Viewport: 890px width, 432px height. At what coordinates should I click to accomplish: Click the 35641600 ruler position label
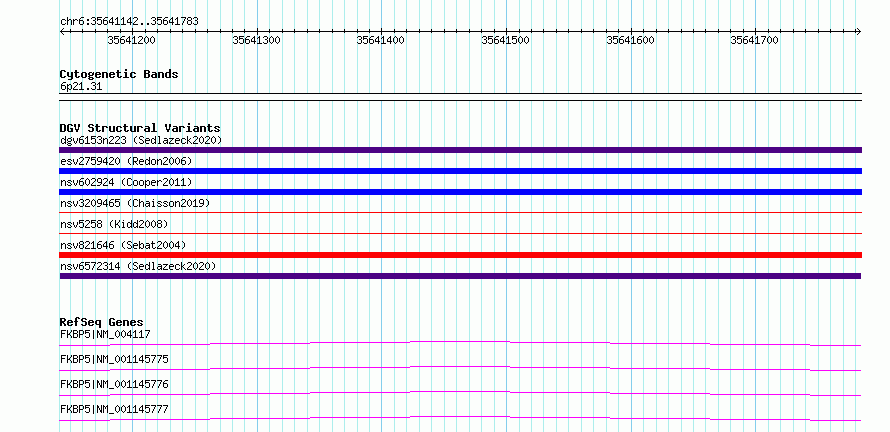[630, 40]
